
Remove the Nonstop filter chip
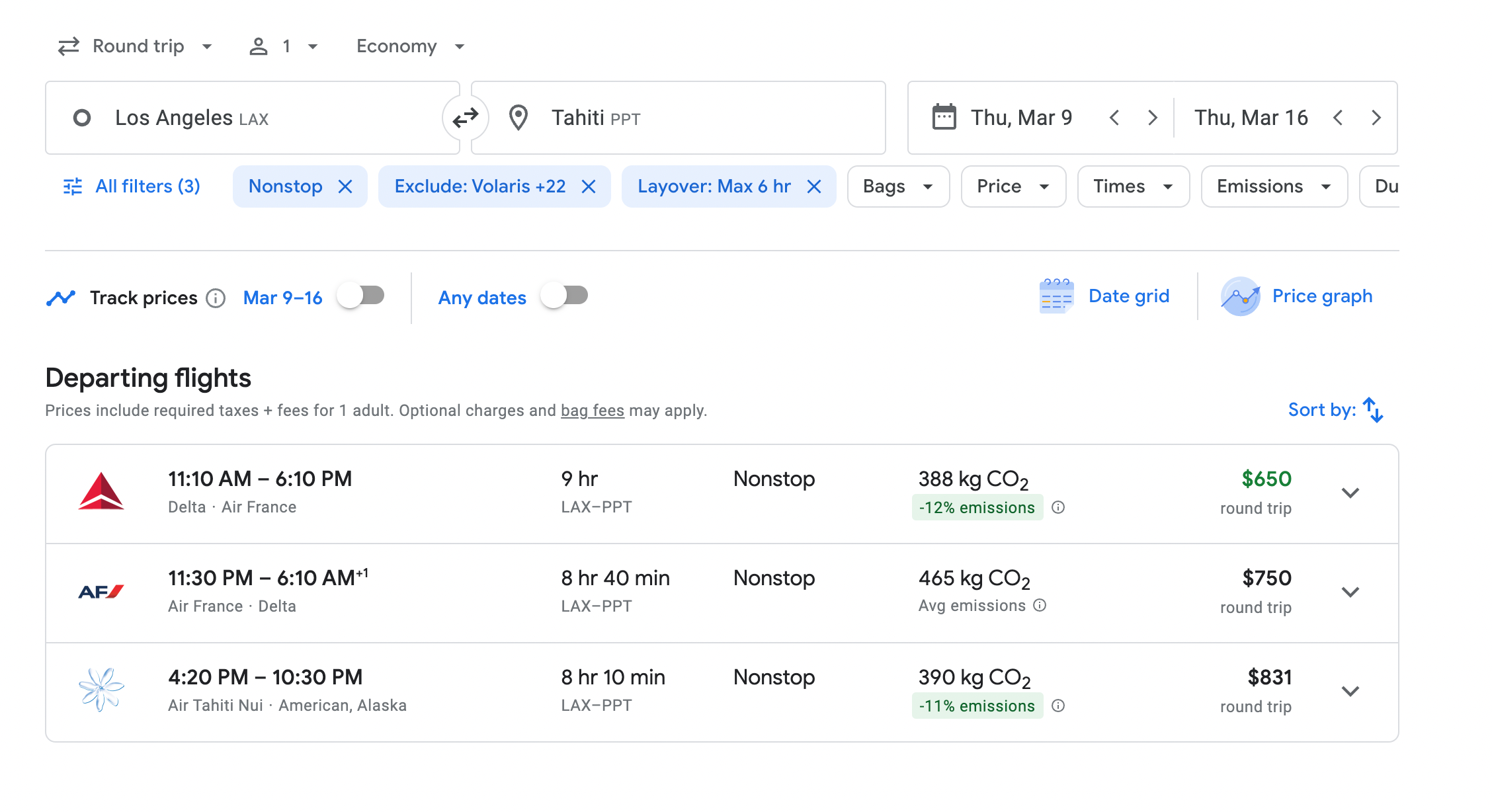[345, 187]
